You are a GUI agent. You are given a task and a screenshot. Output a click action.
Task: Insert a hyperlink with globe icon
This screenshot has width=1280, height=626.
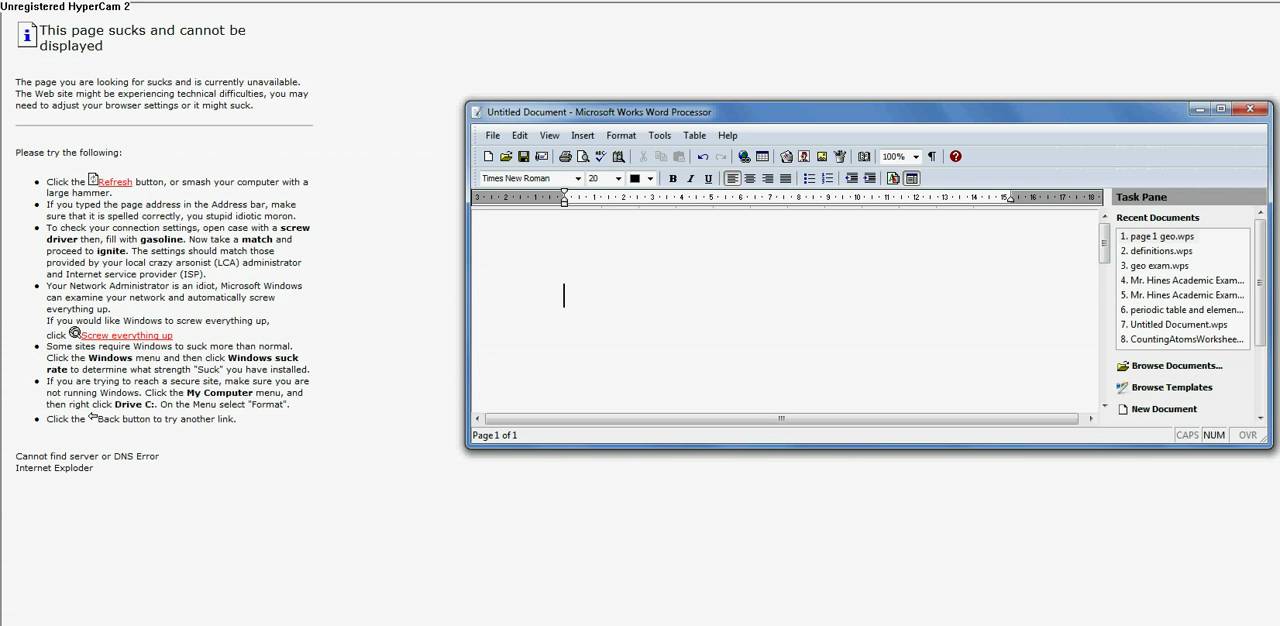pos(744,156)
